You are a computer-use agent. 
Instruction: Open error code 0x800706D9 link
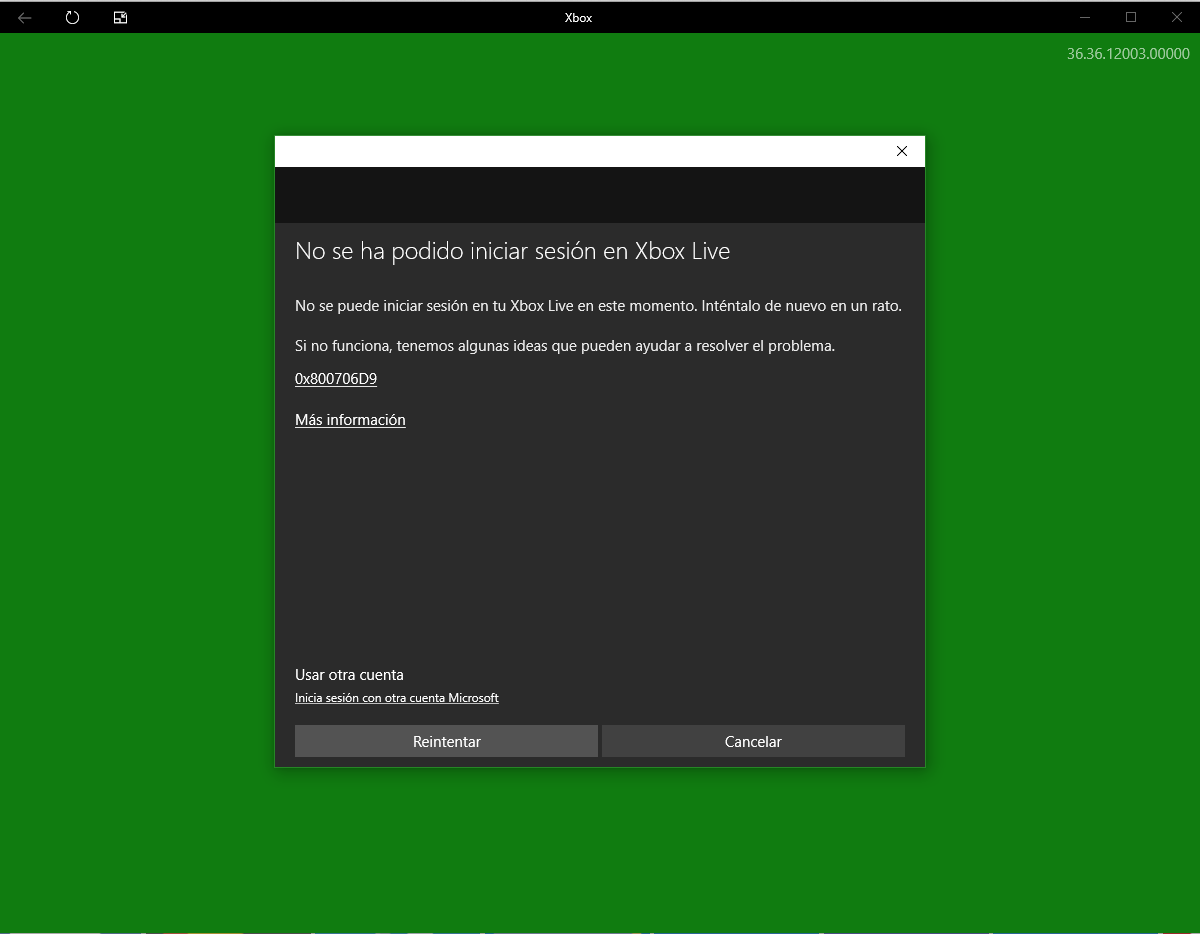coord(336,379)
